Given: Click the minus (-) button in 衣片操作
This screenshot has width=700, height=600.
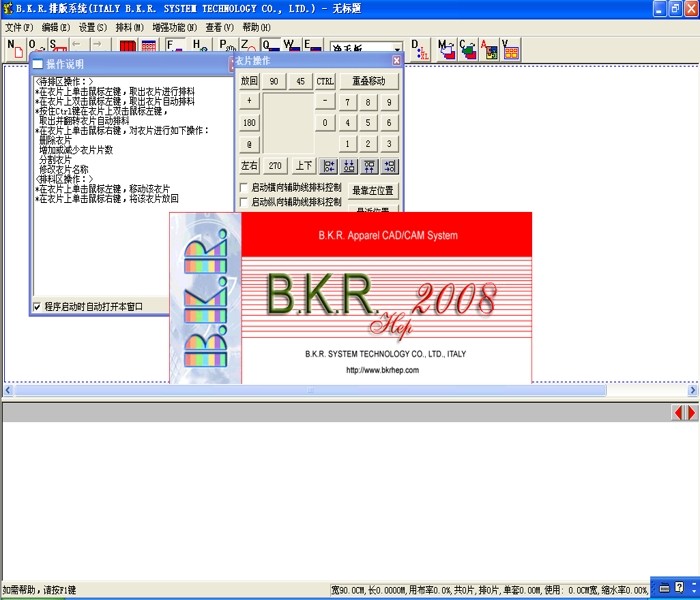Looking at the screenshot, I should (x=325, y=101).
